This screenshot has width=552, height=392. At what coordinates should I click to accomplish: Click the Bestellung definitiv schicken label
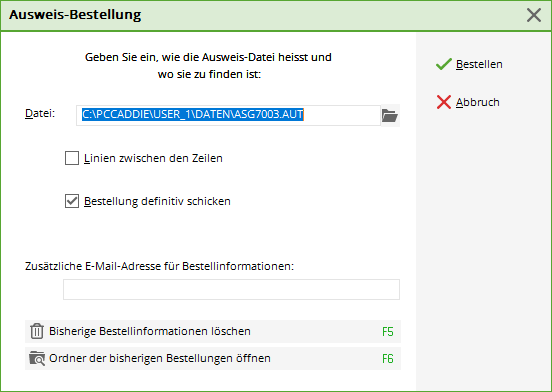tap(157, 201)
